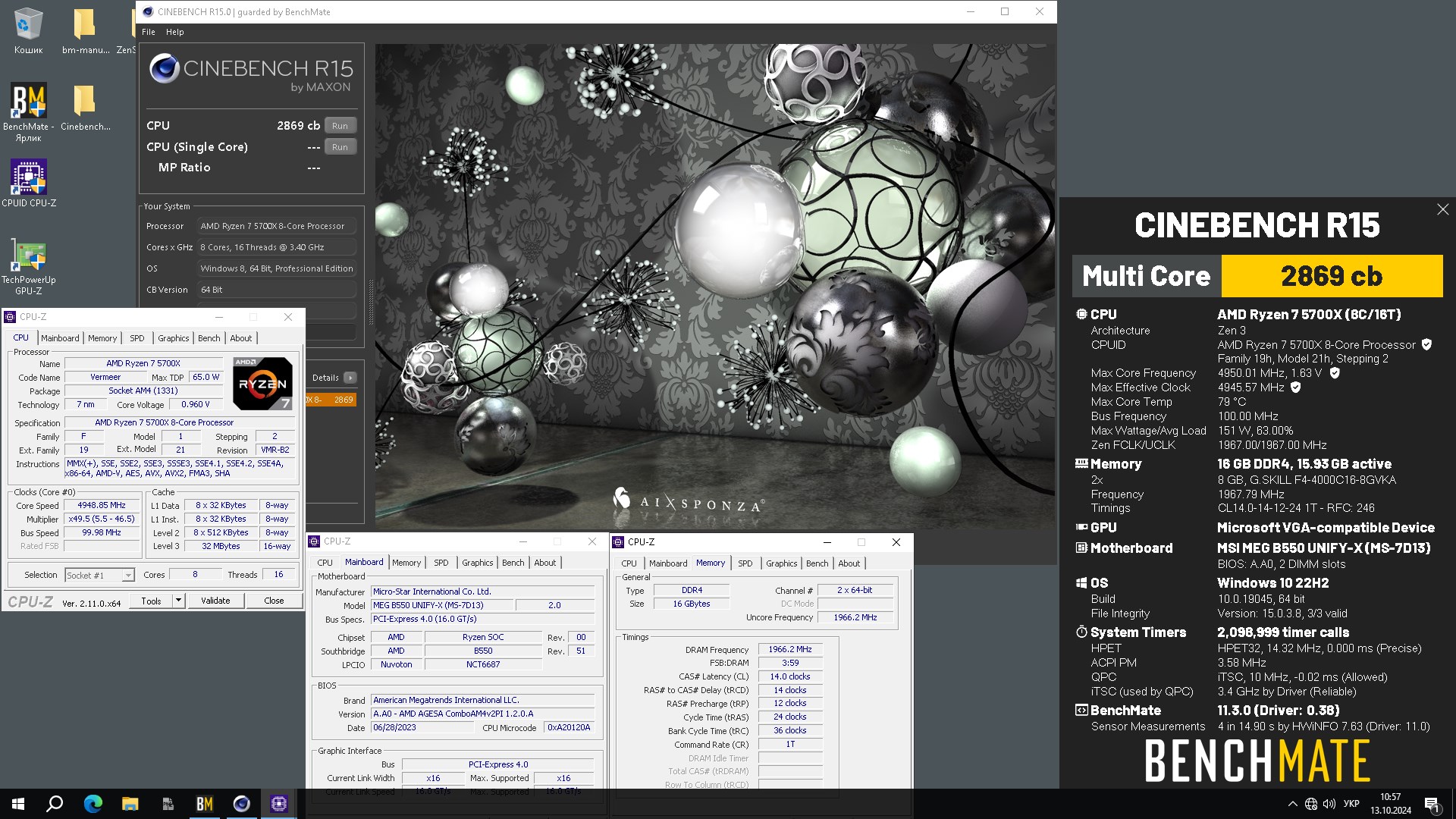Open Memory tab in CPU-Z Mainboard window

(x=406, y=563)
